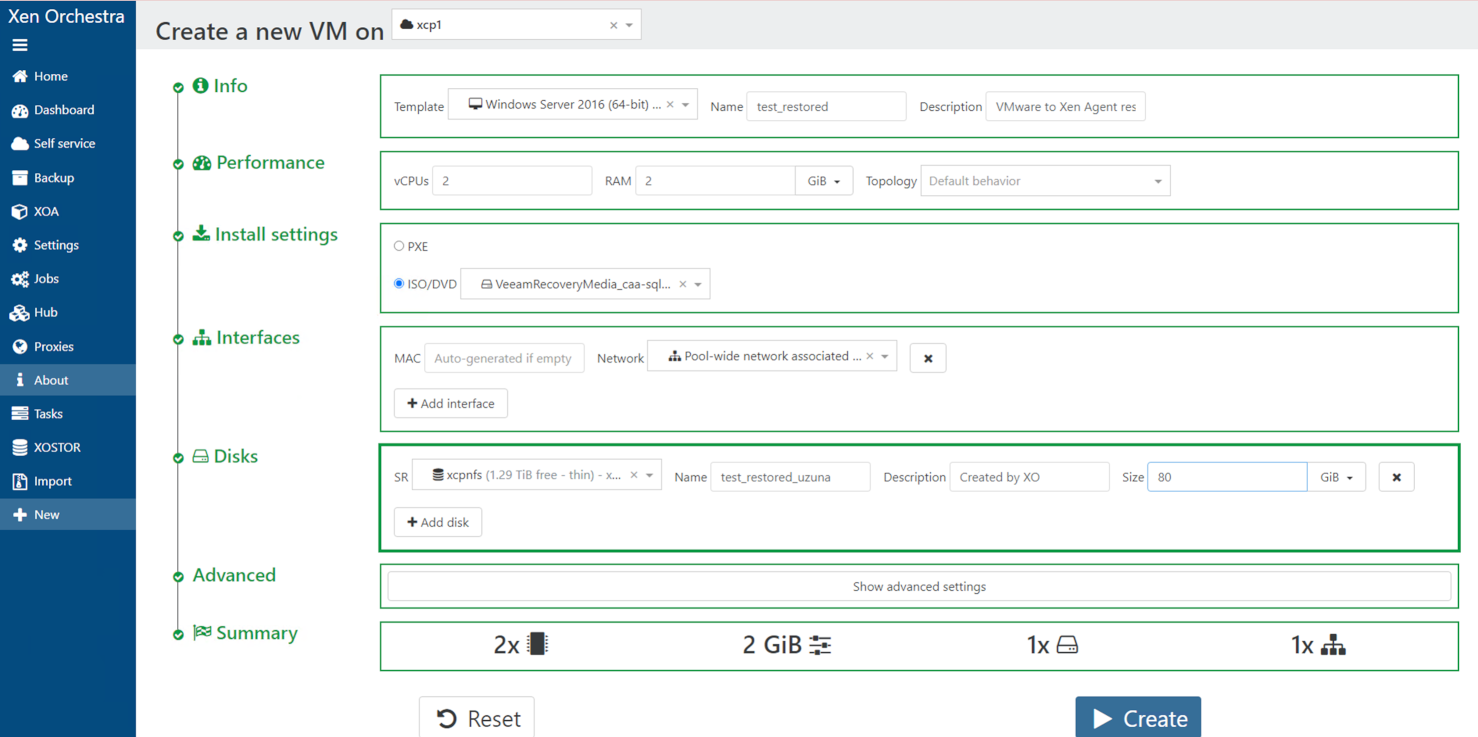This screenshot has height=737, width=1478.
Task: Clear the xcp1 pool selection
Action: pos(614,26)
